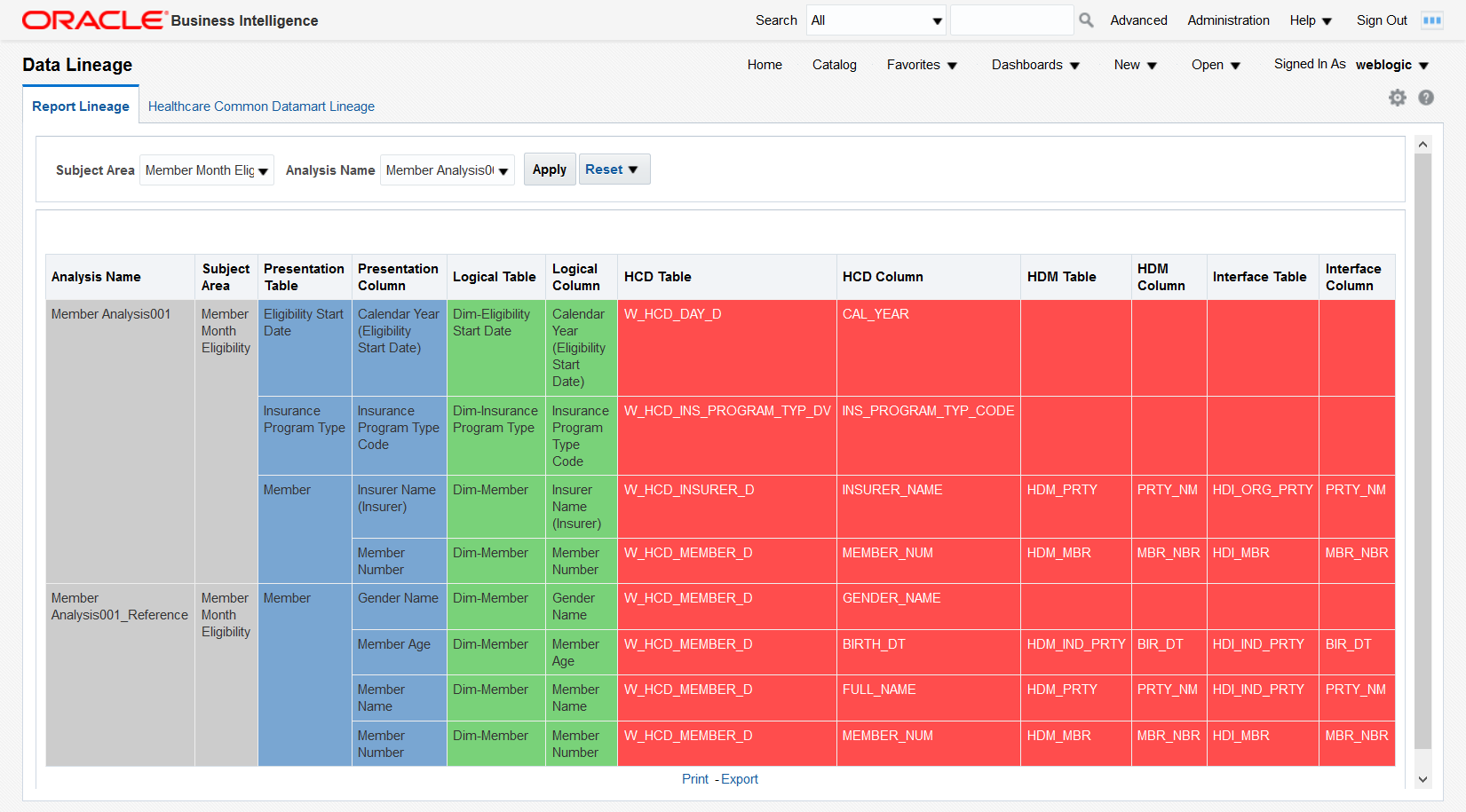Image resolution: width=1466 pixels, height=812 pixels.
Task: Switch to the Report Lineage tab
Action: pos(81,106)
